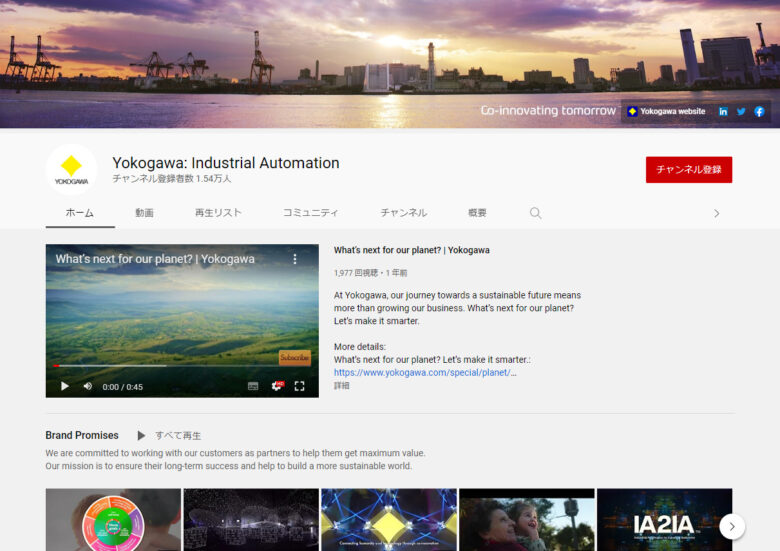Viewport: 780px width, 551px height.
Task: Mute the video with the speaker icon
Action: 88,386
